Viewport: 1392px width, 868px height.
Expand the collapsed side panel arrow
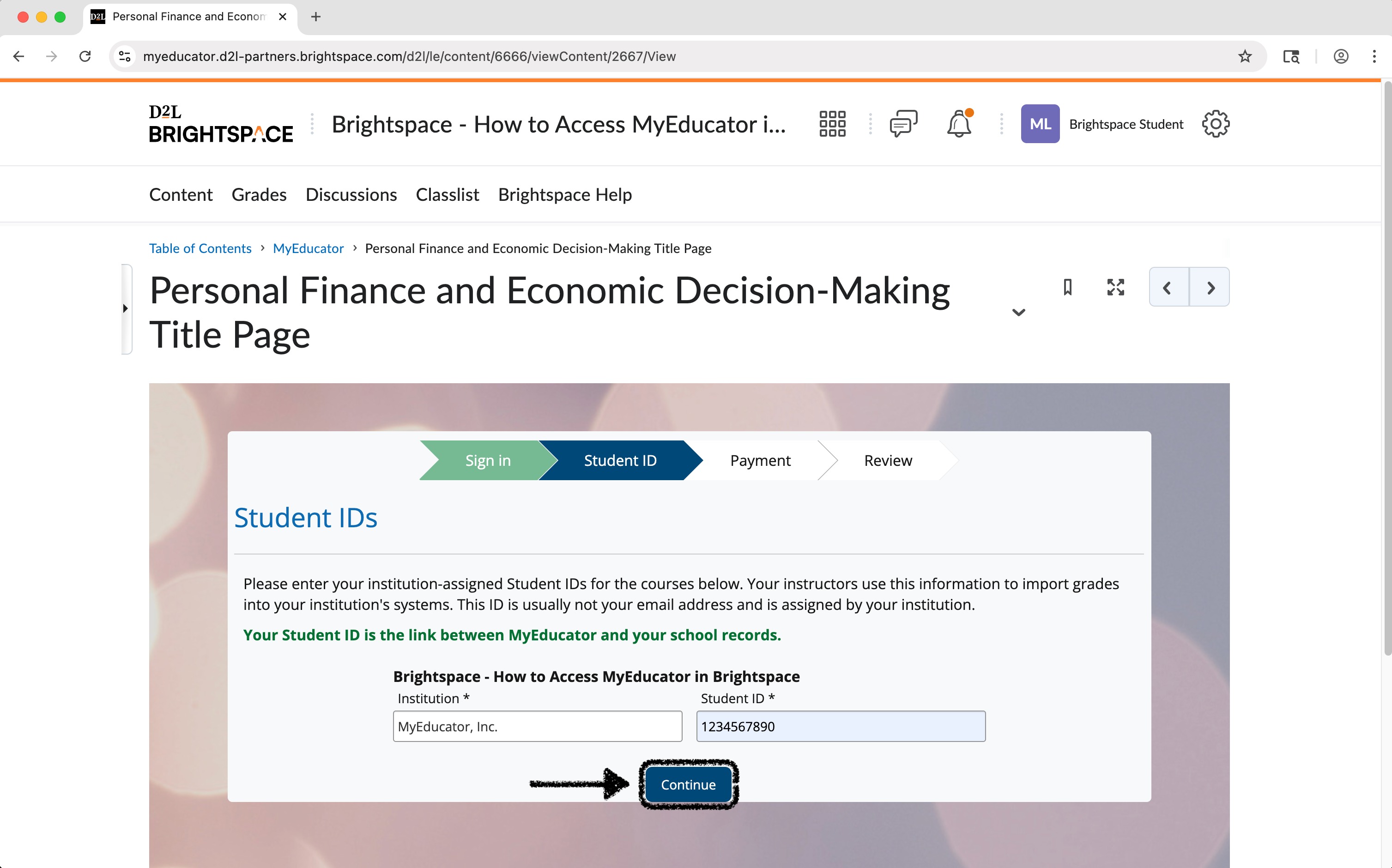pyautogui.click(x=126, y=309)
